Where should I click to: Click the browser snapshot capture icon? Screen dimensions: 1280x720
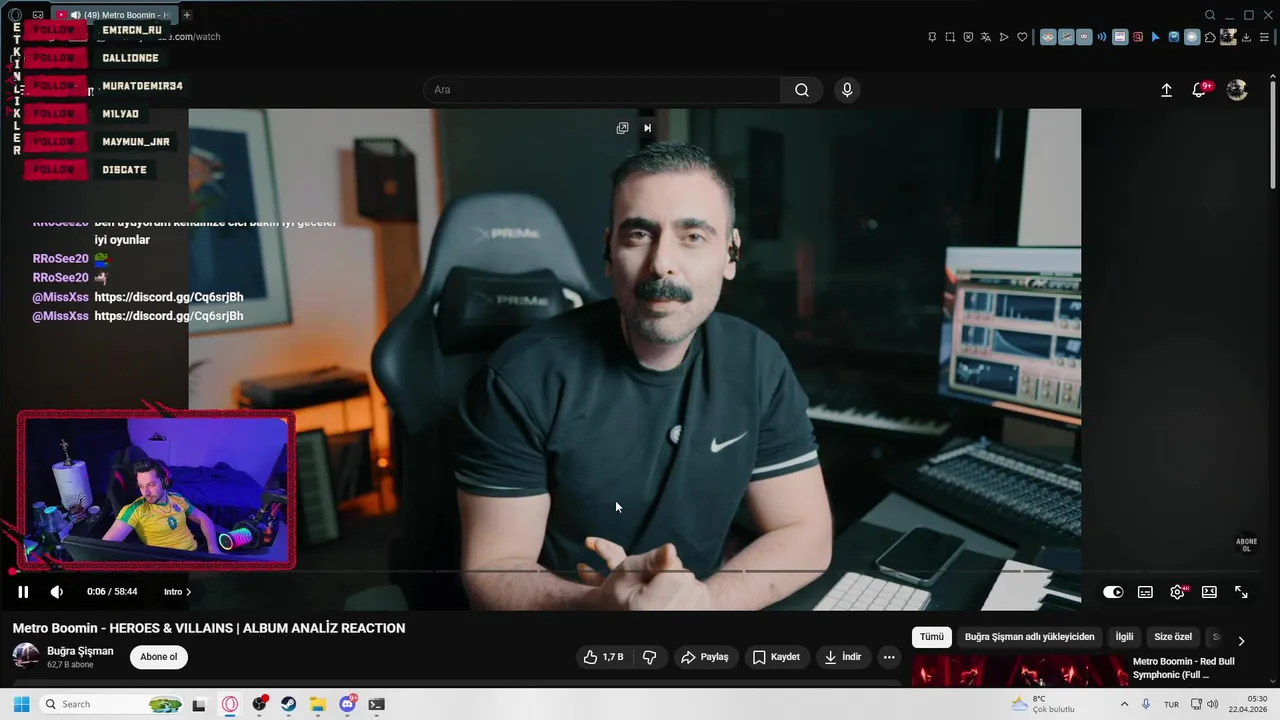pyautogui.click(x=950, y=37)
